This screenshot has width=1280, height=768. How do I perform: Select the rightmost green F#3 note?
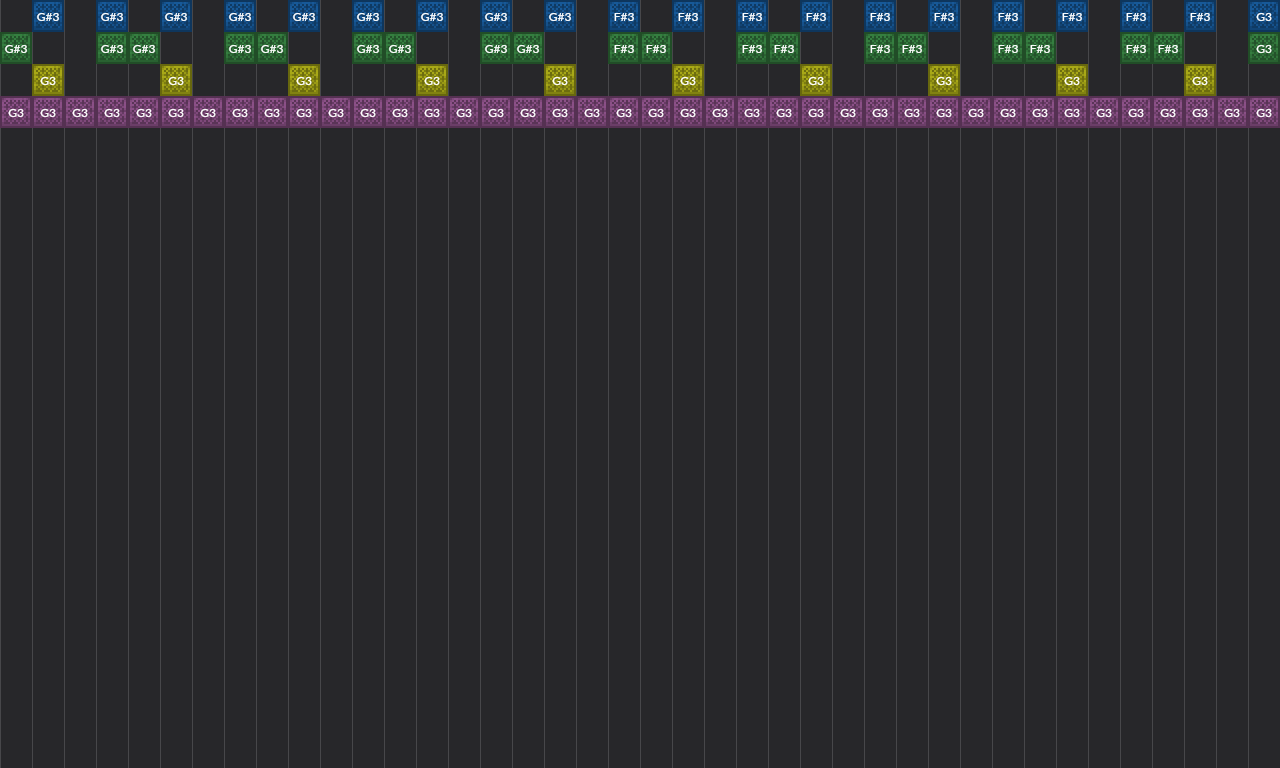[x=1167, y=48]
